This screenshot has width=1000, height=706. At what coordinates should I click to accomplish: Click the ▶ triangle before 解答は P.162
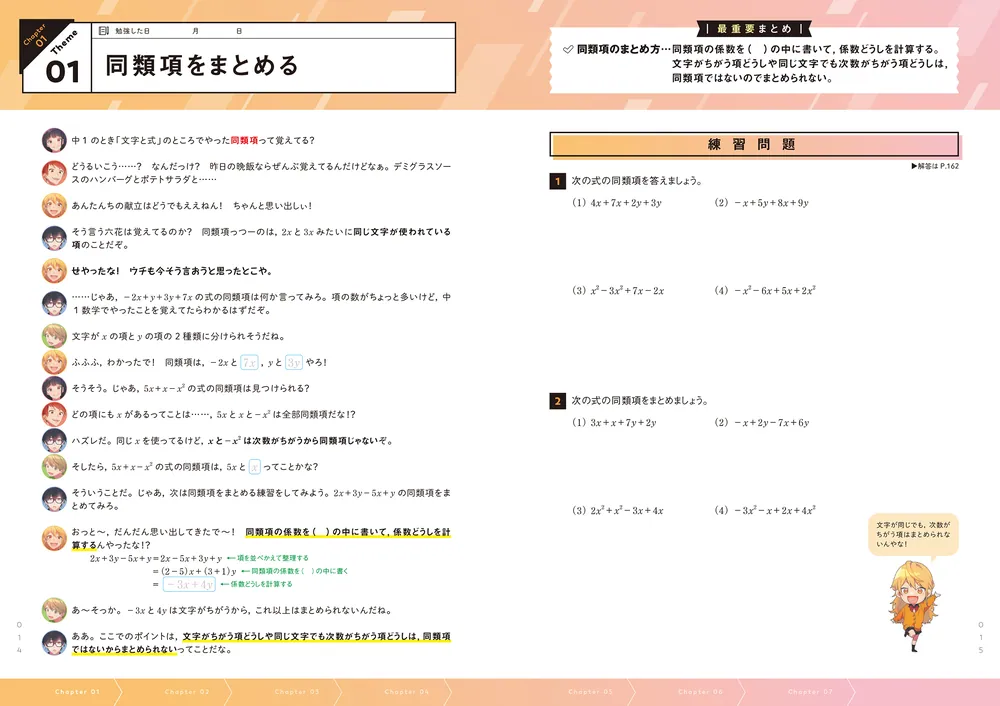pyautogui.click(x=912, y=166)
